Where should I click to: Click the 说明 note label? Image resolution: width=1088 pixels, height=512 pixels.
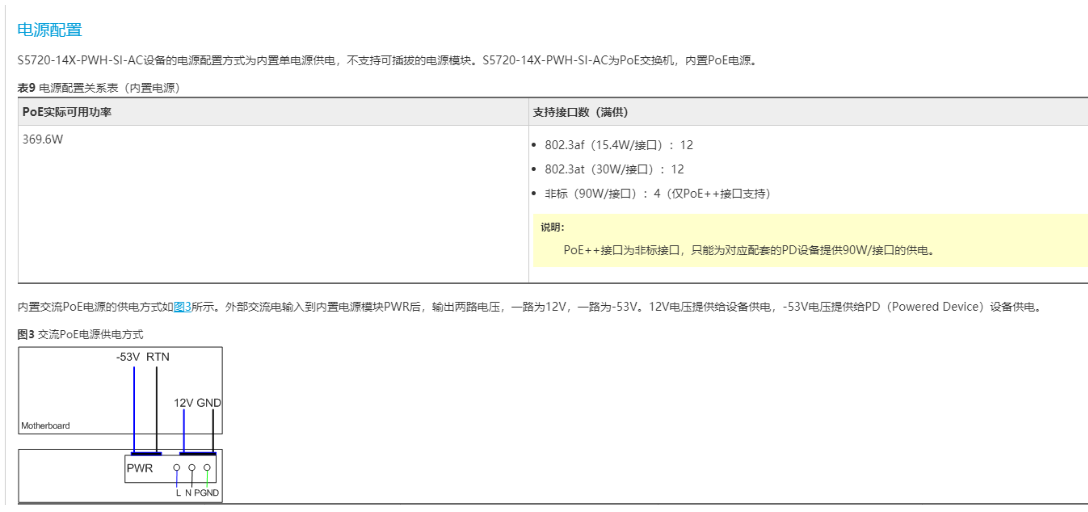click(552, 227)
